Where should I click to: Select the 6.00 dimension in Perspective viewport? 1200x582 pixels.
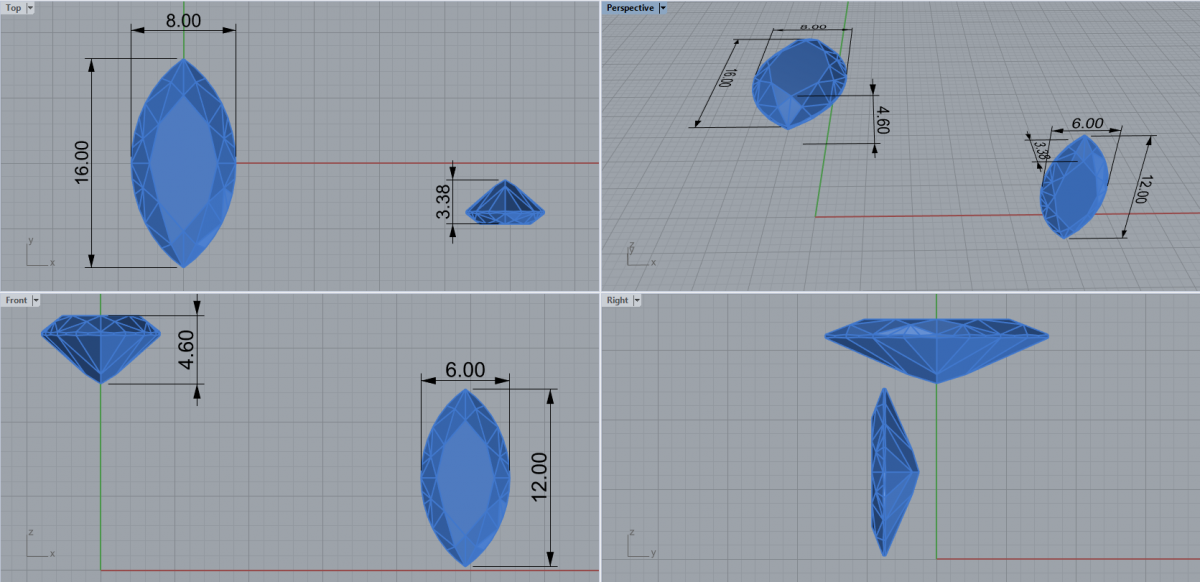coord(1087,123)
